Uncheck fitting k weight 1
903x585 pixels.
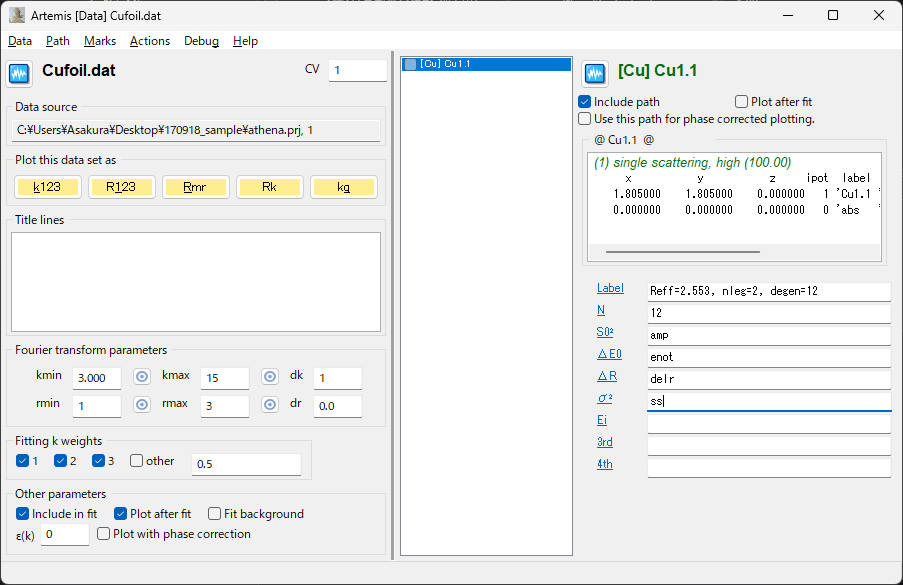(22, 461)
